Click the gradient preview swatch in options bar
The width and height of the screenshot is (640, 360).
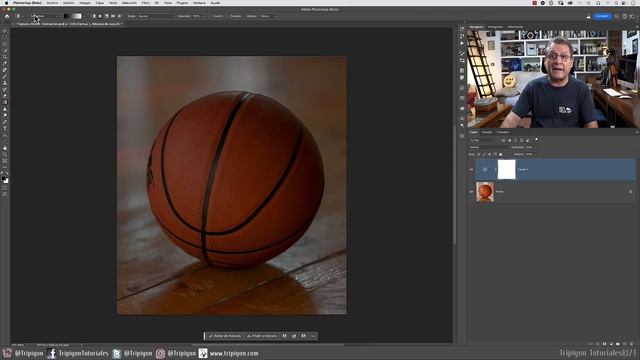pos(73,16)
